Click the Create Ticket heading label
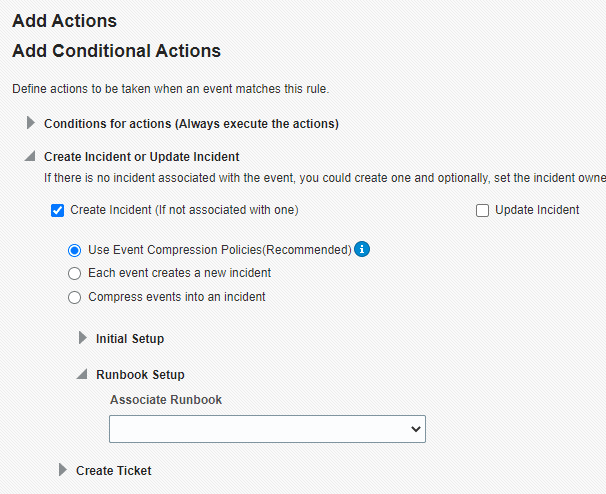The width and height of the screenshot is (606, 494). (114, 470)
